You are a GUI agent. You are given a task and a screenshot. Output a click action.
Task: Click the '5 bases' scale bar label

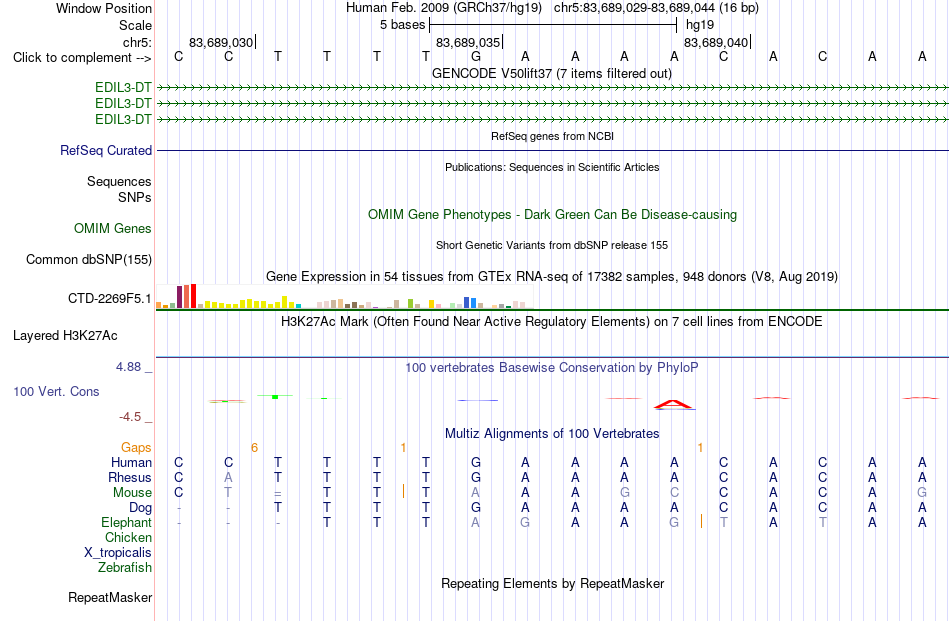pyautogui.click(x=402, y=25)
